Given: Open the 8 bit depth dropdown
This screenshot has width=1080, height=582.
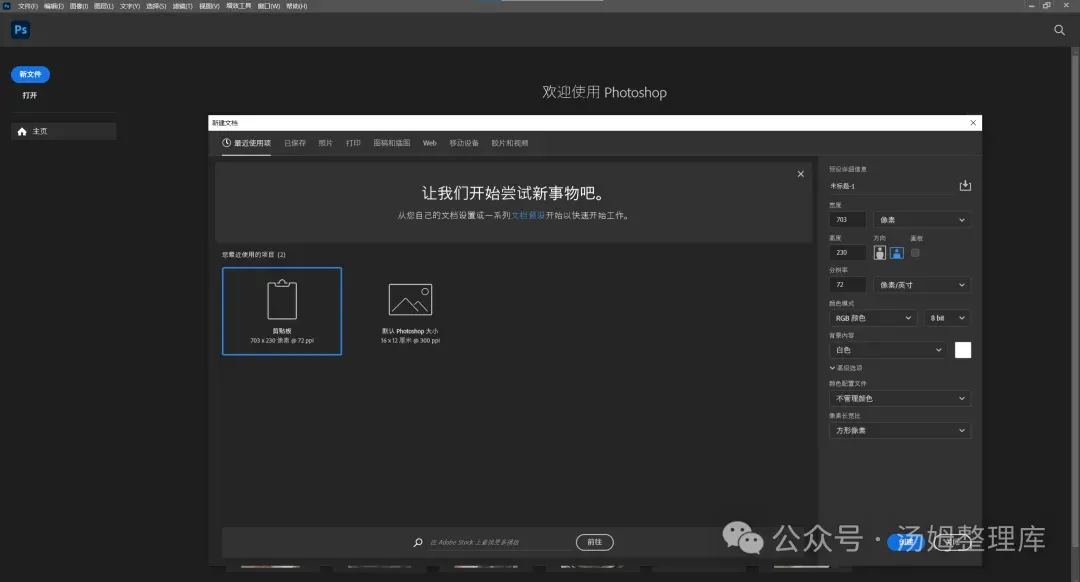Looking at the screenshot, I should point(948,318).
